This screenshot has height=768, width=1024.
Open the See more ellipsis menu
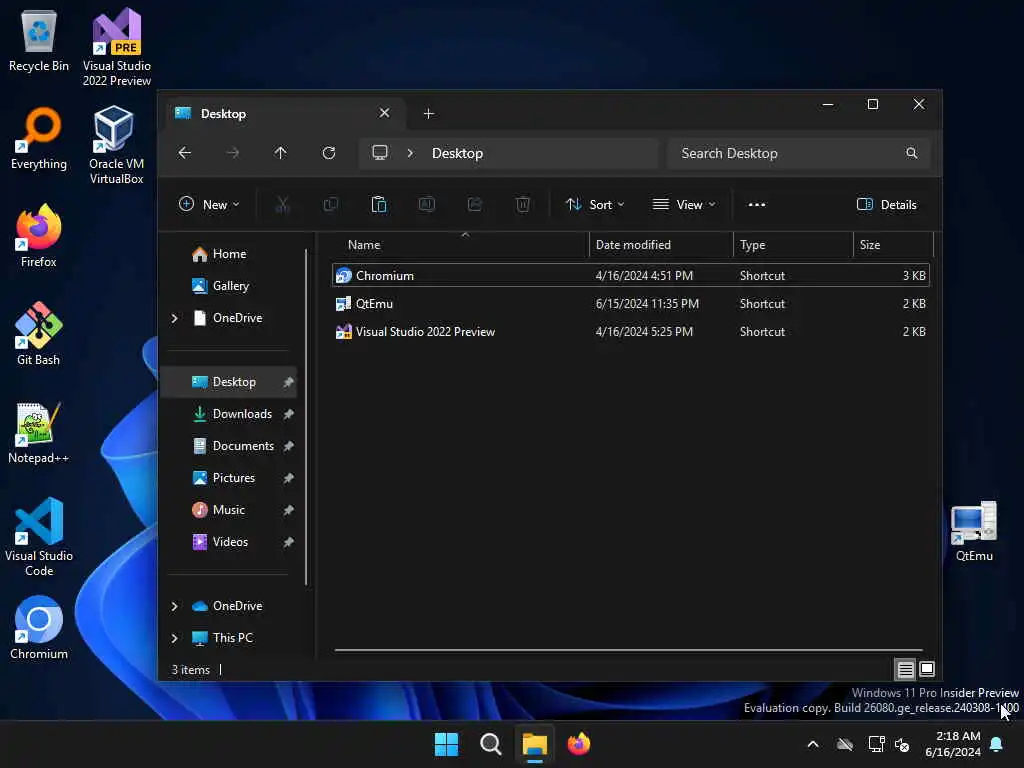coord(757,204)
